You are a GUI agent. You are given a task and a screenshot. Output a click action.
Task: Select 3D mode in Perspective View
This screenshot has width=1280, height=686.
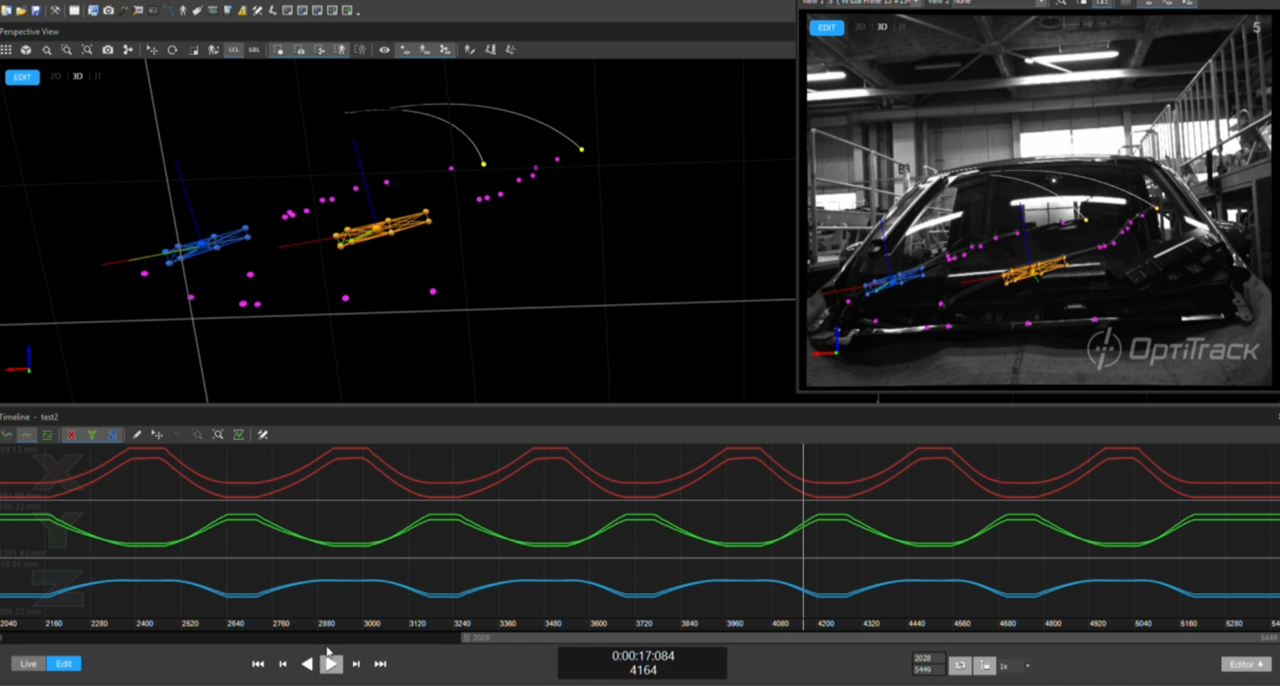(x=77, y=77)
